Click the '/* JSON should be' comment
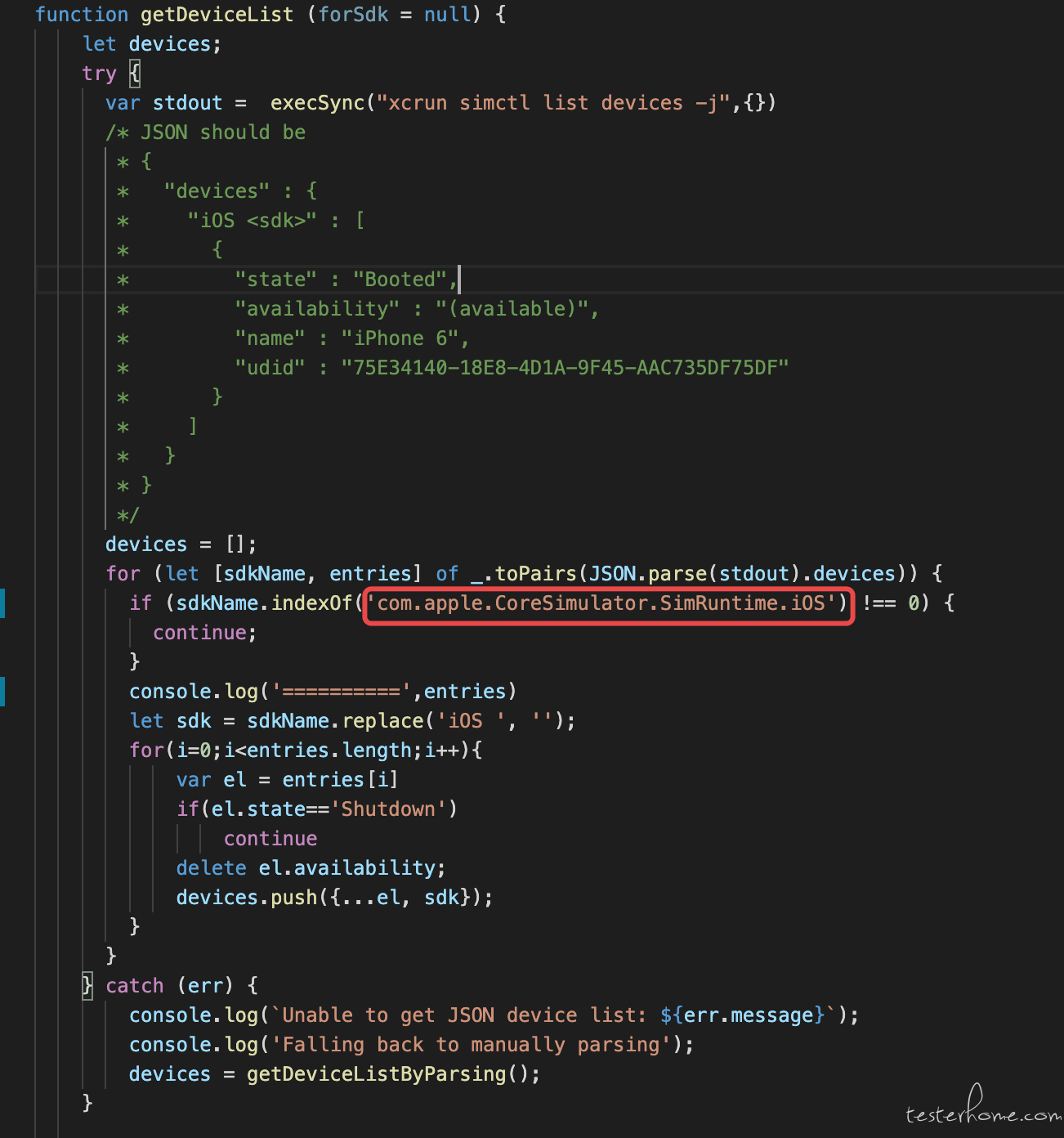Screen dimensions: 1064x1138 (x=205, y=132)
